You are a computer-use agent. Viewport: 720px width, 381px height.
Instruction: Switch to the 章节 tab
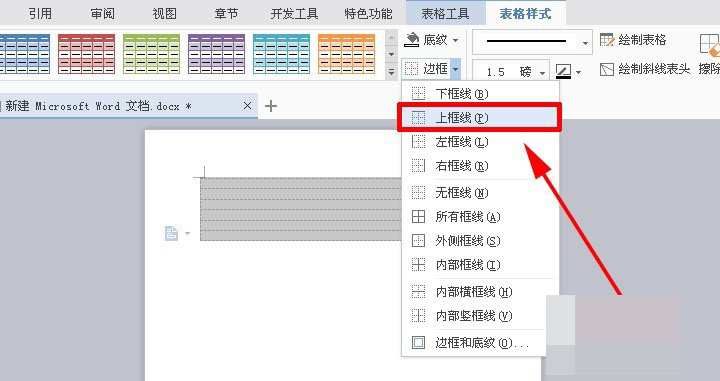226,13
